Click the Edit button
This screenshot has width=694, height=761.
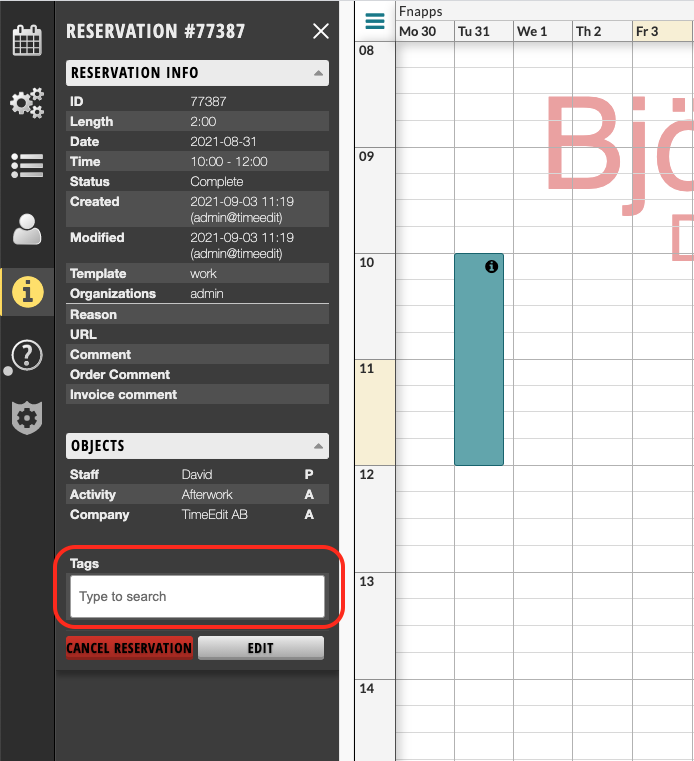261,648
